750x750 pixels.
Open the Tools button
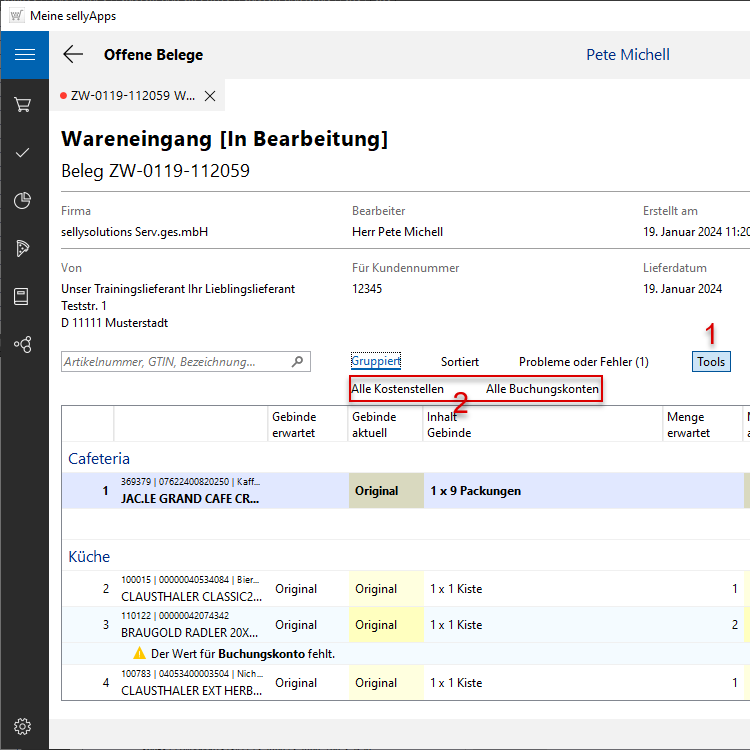coord(711,362)
